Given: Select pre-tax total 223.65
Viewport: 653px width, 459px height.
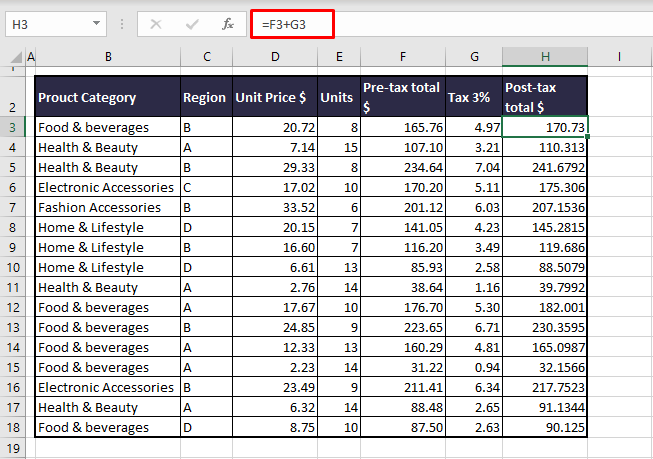Looking at the screenshot, I should [x=403, y=327].
